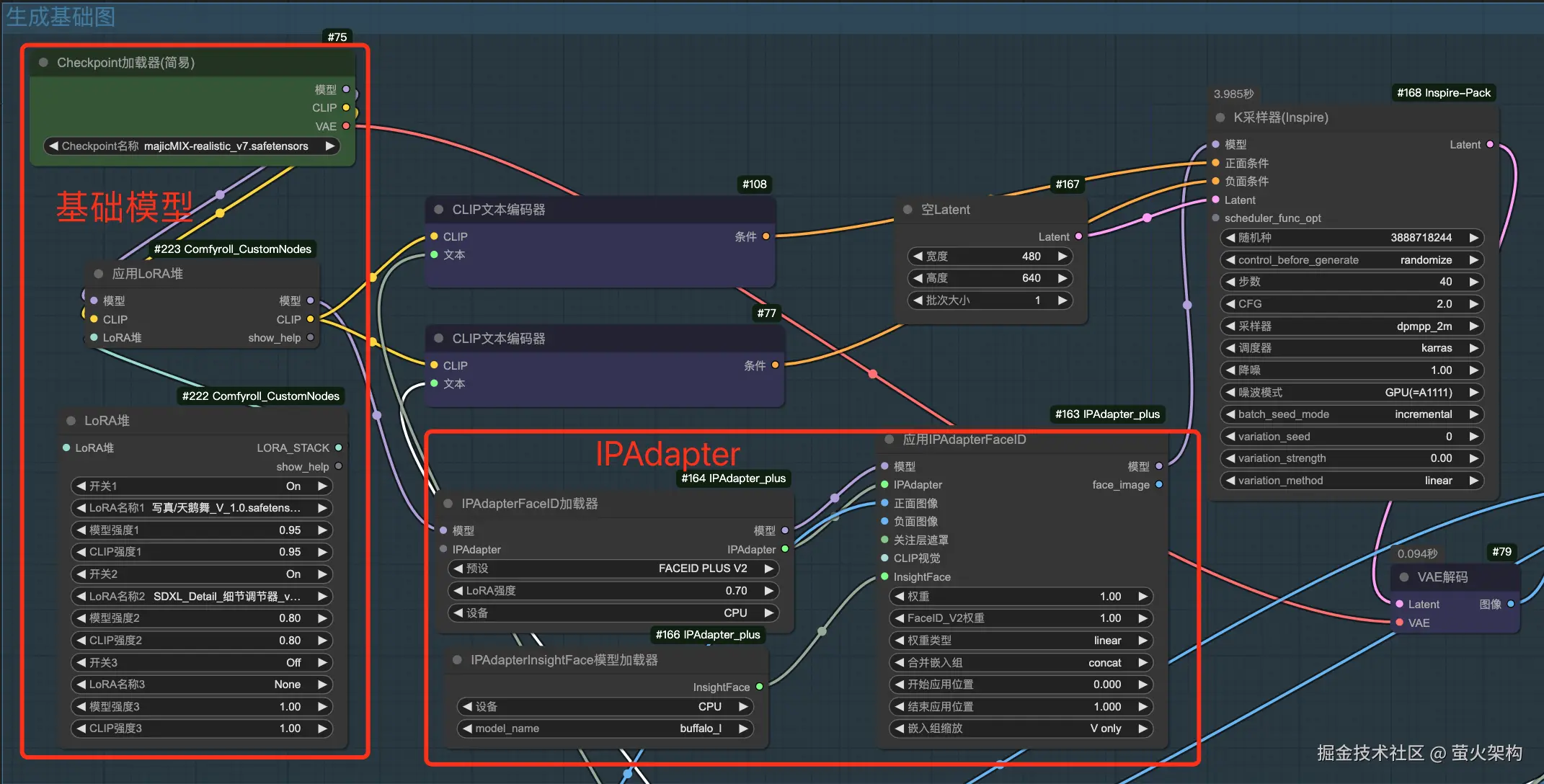Toggle 开关2 in the LoRA stack
The height and width of the screenshot is (784, 1544).
pos(200,574)
